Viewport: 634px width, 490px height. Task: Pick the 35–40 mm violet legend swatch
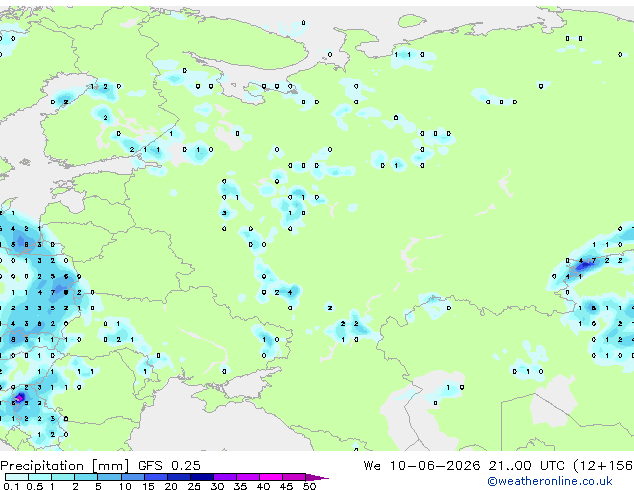[x=248, y=477]
